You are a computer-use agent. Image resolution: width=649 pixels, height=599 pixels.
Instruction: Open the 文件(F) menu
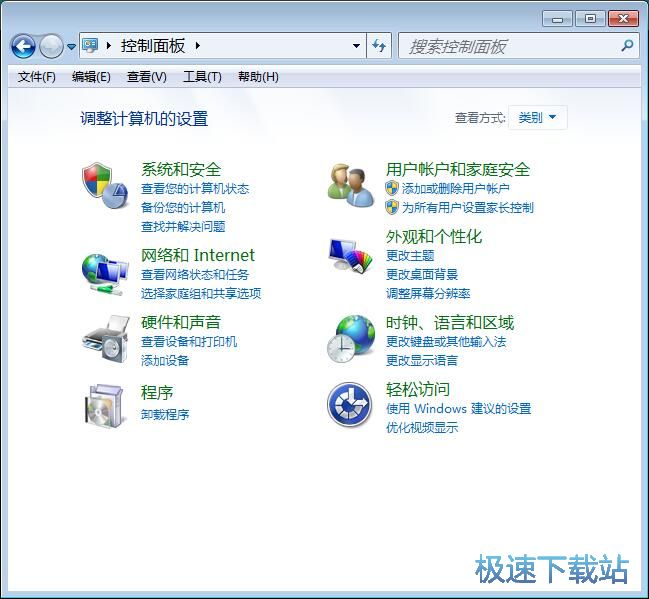(36, 77)
